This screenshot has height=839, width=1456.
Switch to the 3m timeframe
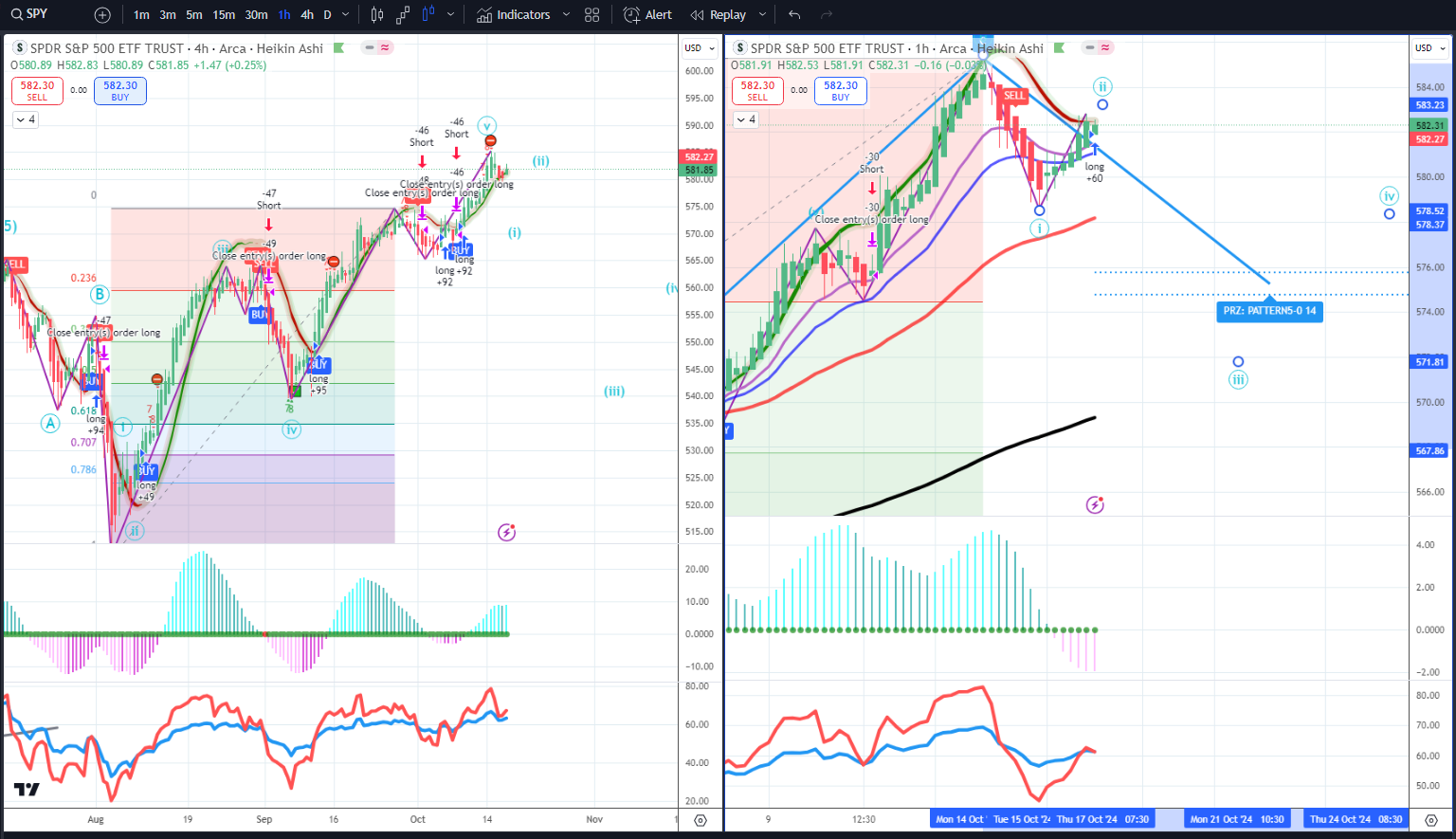[168, 15]
